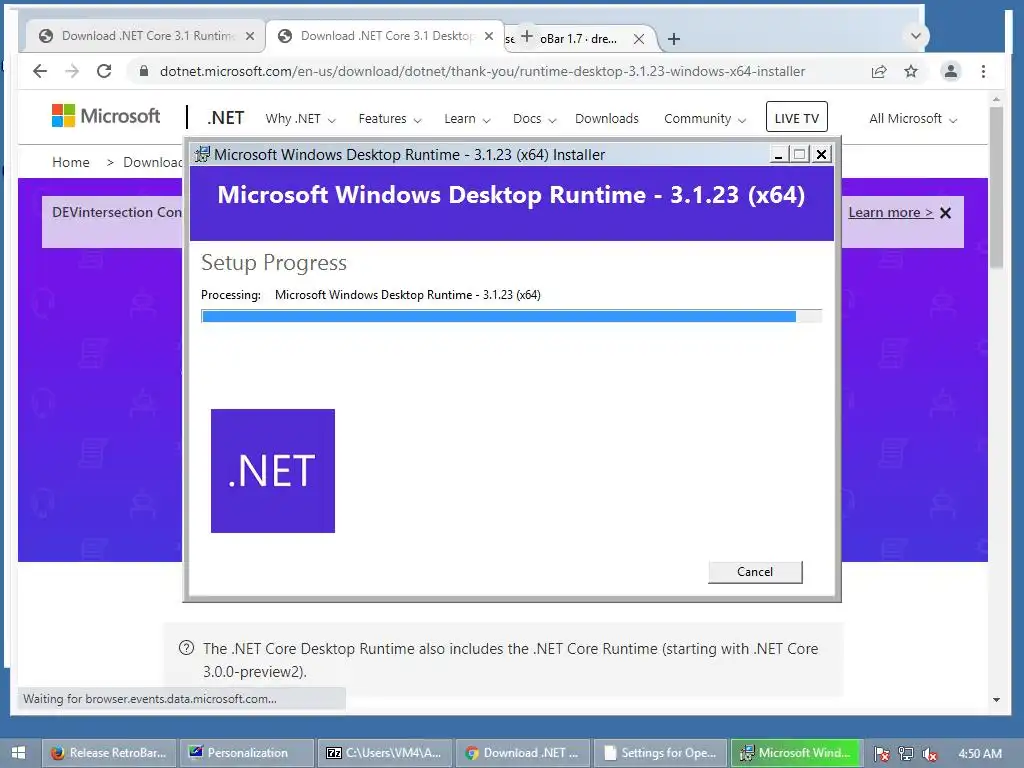This screenshot has height=768, width=1024.
Task: Click the Setup Progress heading
Action: pyautogui.click(x=274, y=263)
